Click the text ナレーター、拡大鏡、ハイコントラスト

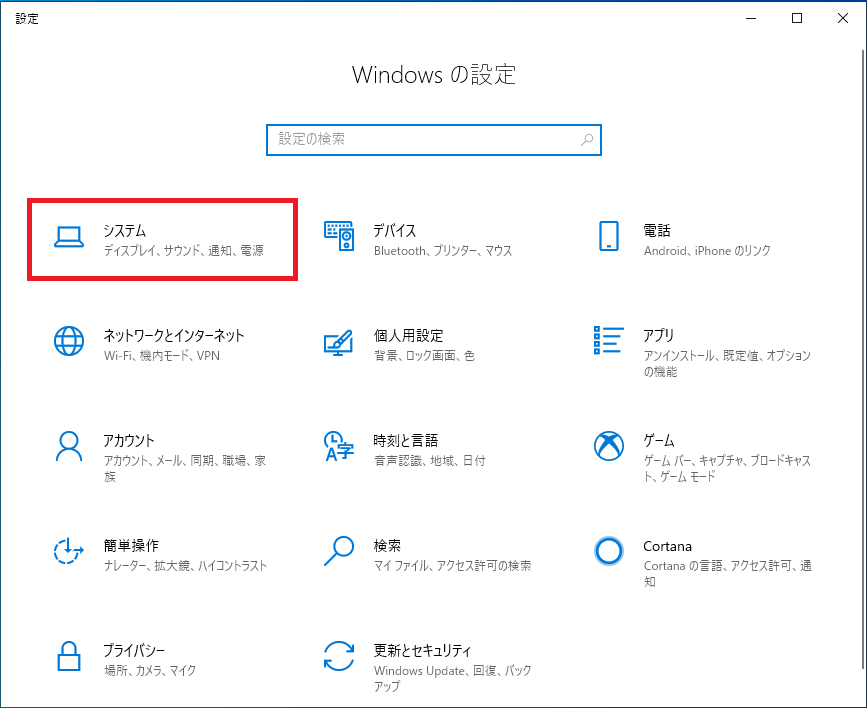[185, 566]
